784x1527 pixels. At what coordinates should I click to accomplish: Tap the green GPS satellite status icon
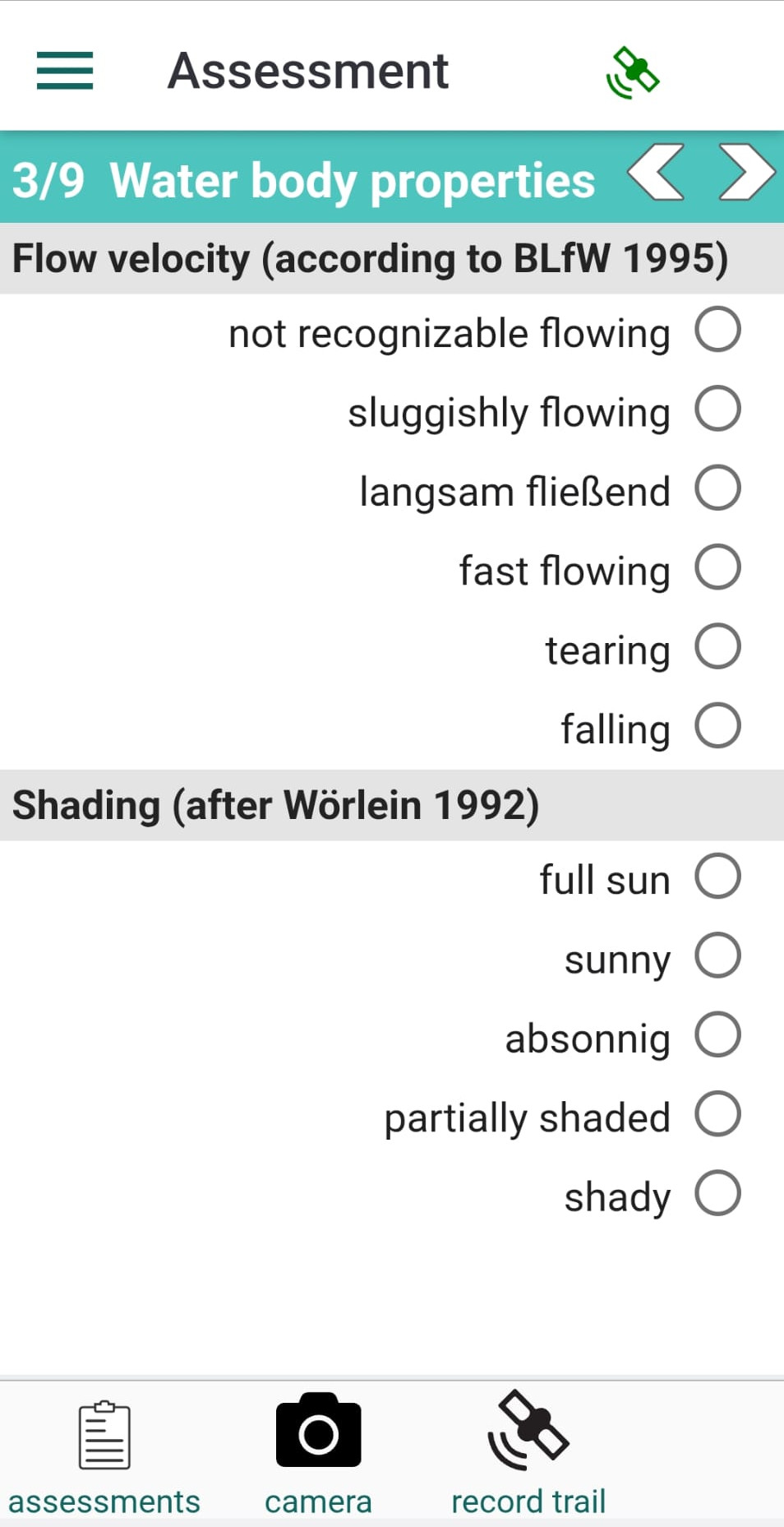point(633,73)
